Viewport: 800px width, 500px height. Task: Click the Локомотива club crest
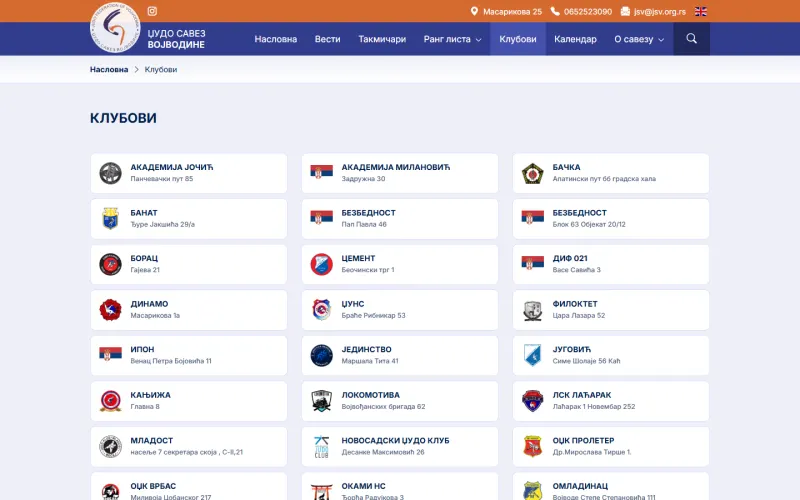tap(321, 401)
